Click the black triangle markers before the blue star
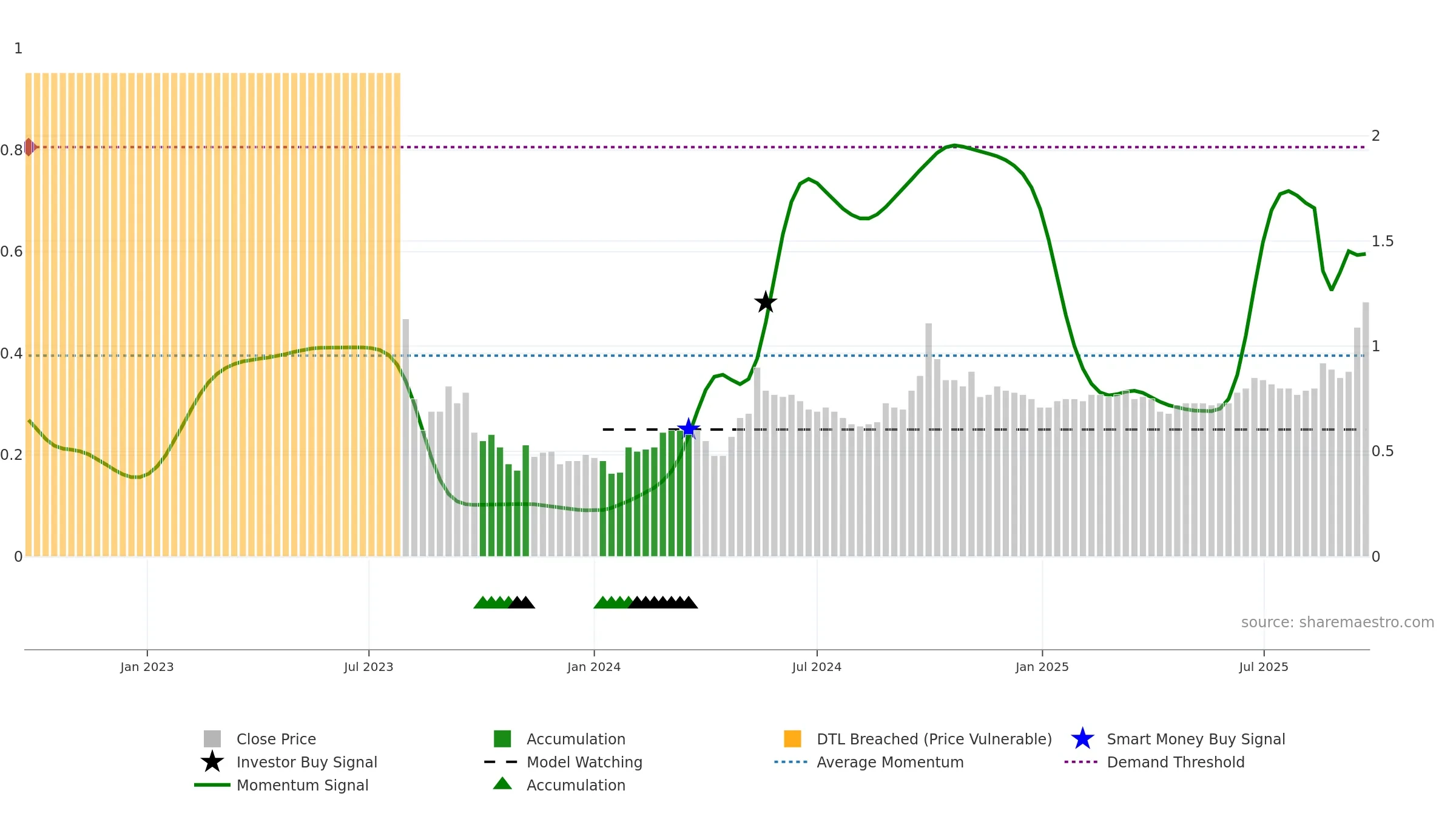The height and width of the screenshot is (819, 1456). [x=664, y=602]
